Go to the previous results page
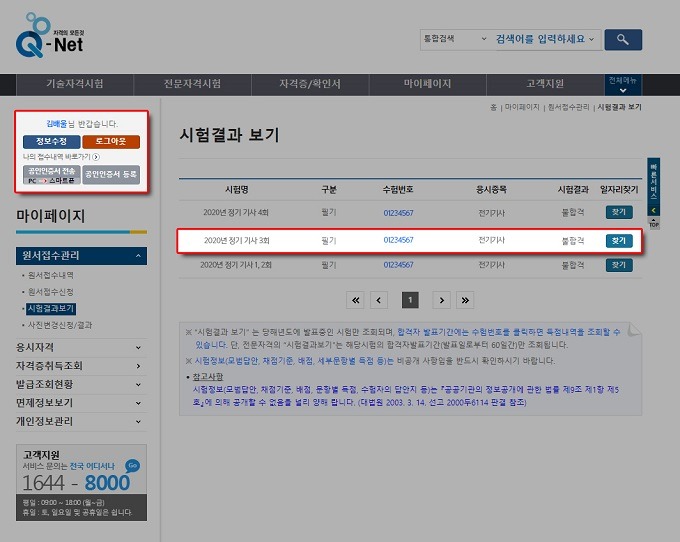The height and width of the screenshot is (542, 680). [x=378, y=300]
